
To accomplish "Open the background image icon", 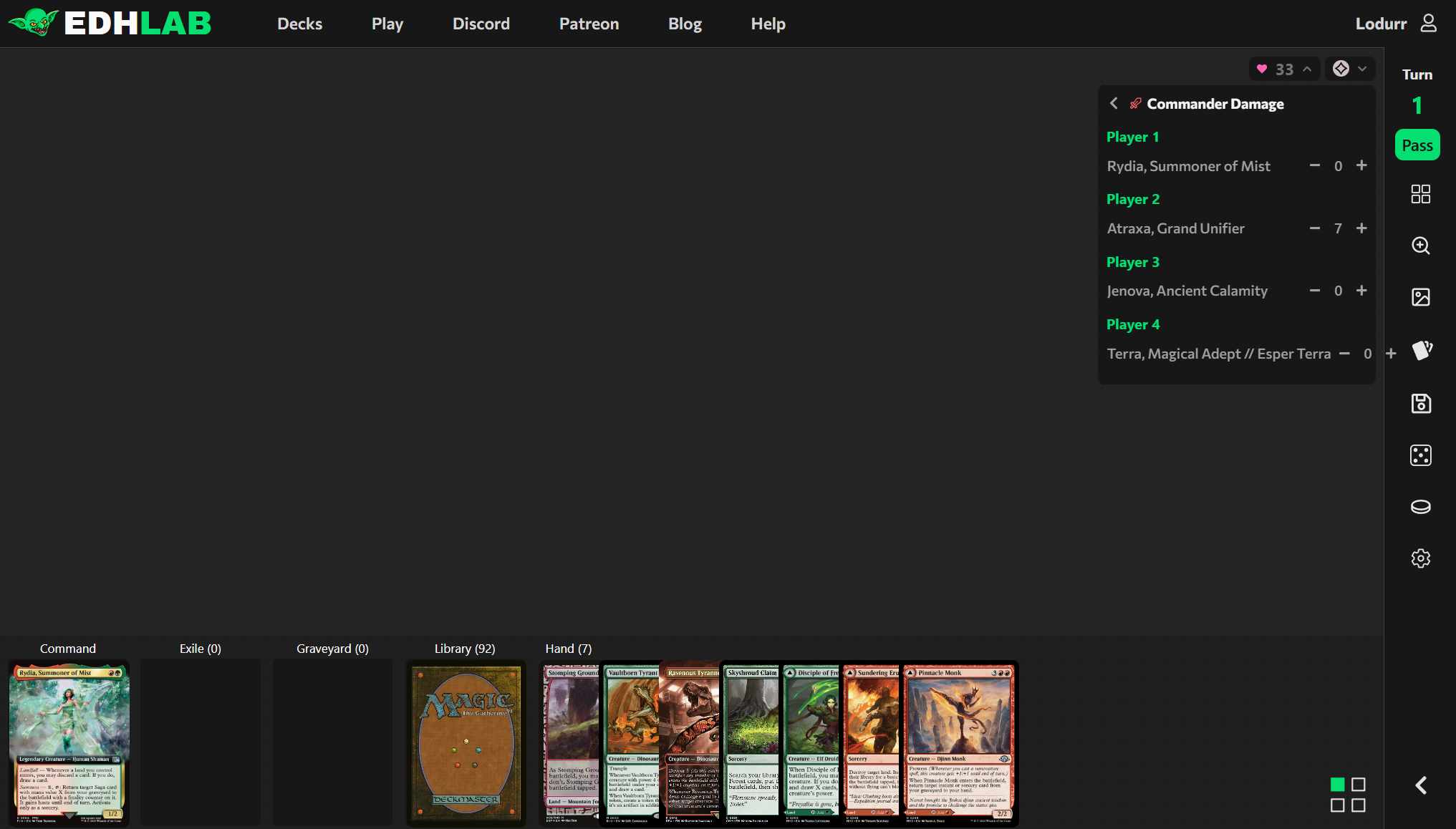I will (x=1421, y=296).
